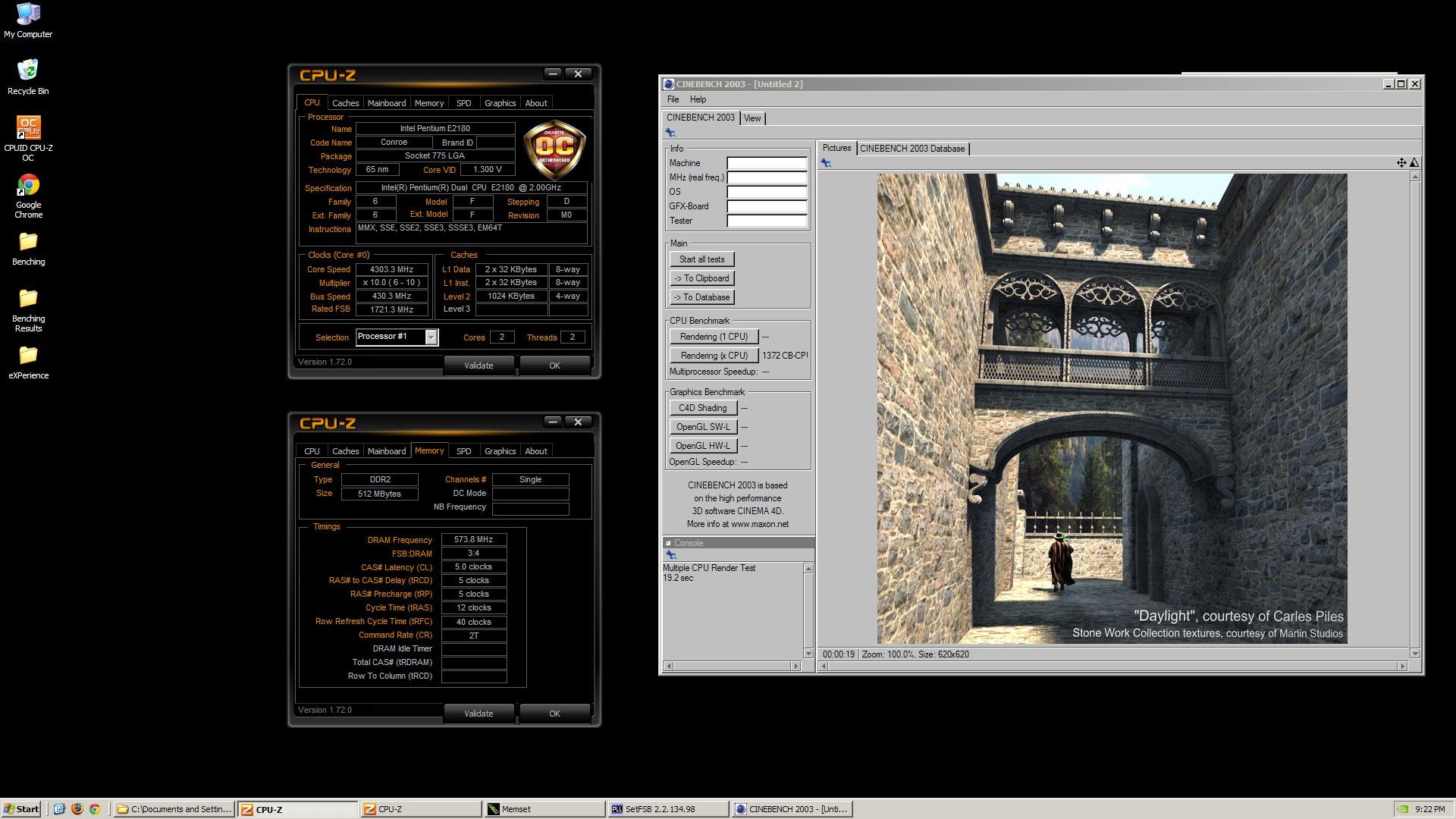Click the pin icon in the Pictures panel

[826, 163]
